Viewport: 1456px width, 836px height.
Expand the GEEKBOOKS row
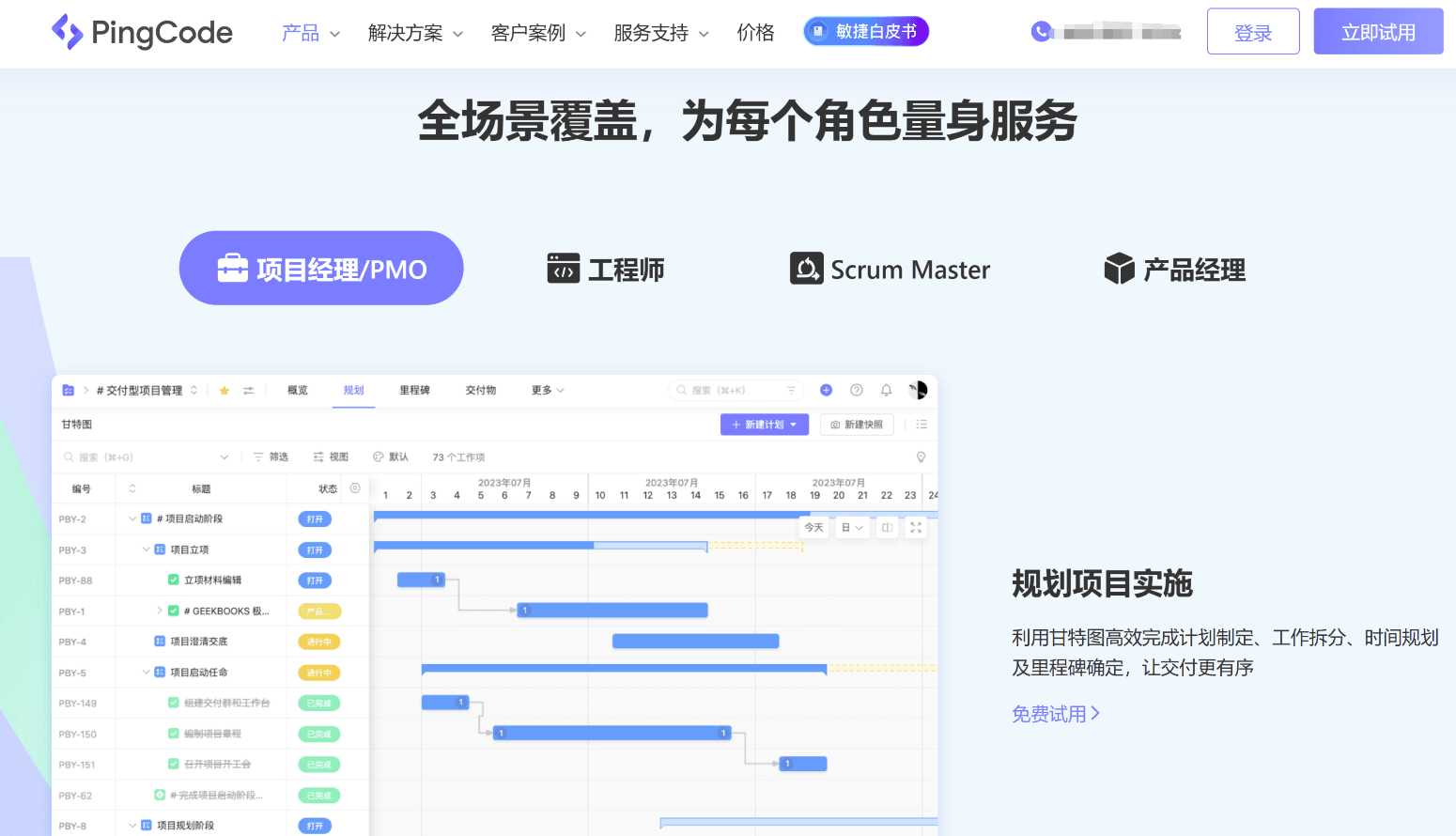click(160, 611)
